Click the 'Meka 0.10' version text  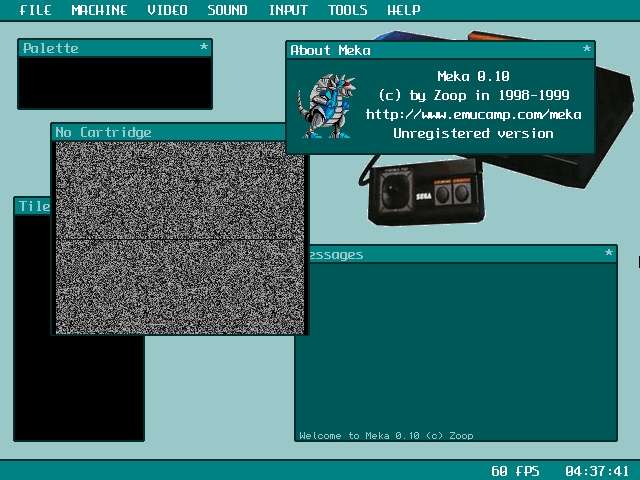(x=473, y=76)
